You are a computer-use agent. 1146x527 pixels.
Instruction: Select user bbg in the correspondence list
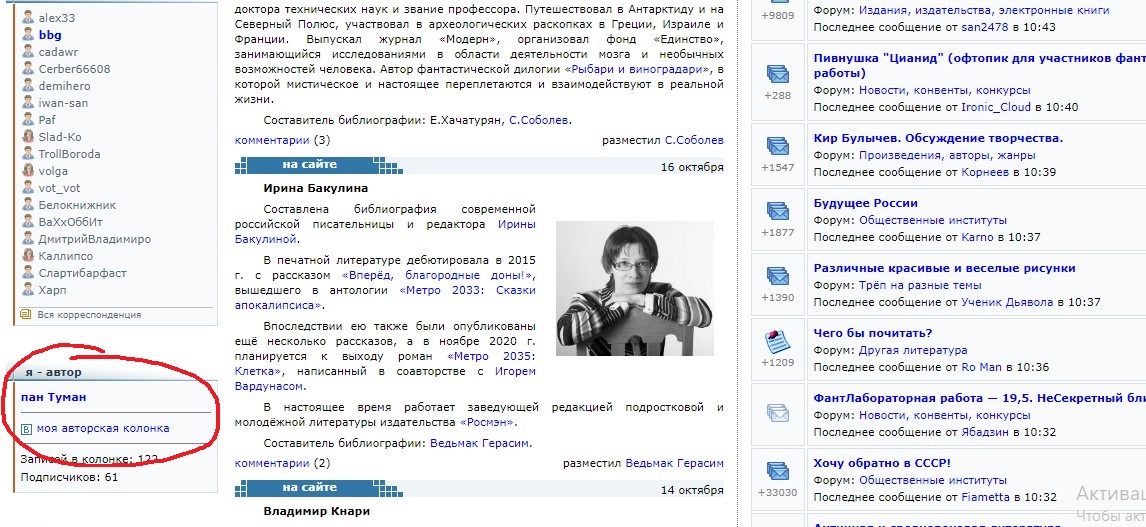pyautogui.click(x=50, y=35)
